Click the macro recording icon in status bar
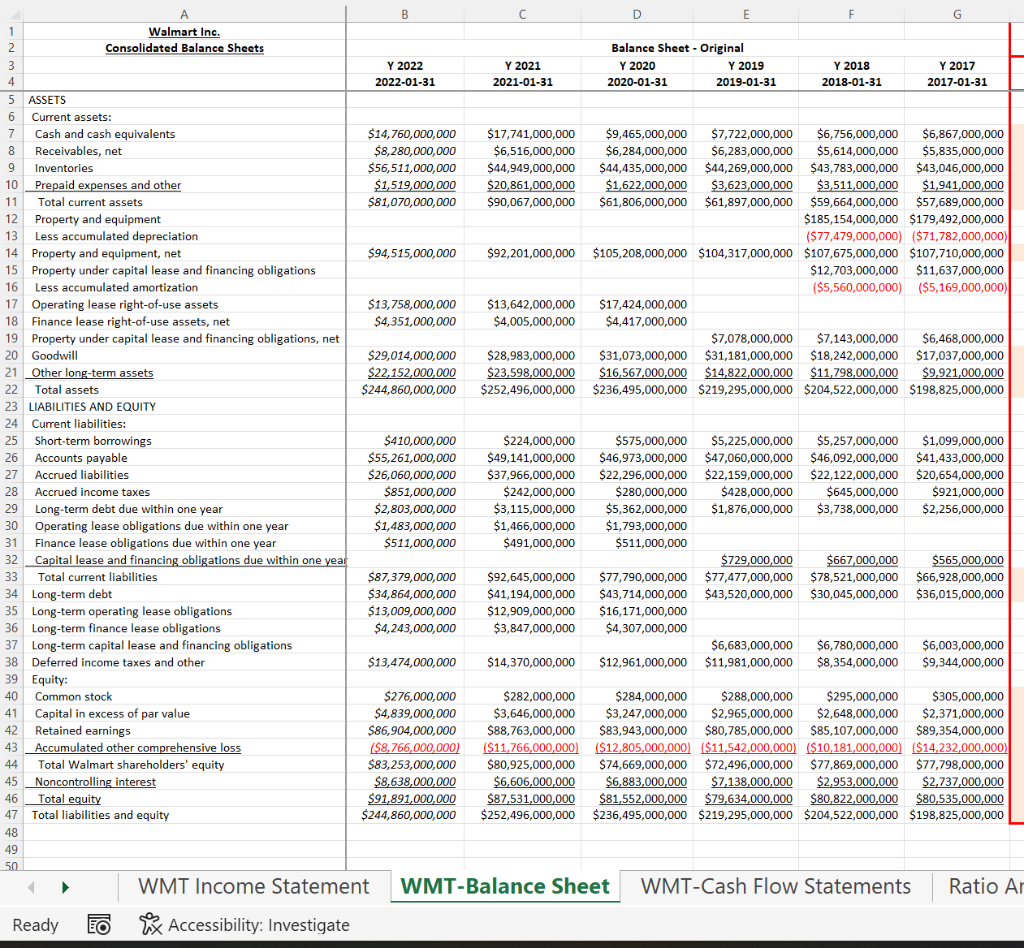1024x948 pixels. pyautogui.click(x=99, y=924)
